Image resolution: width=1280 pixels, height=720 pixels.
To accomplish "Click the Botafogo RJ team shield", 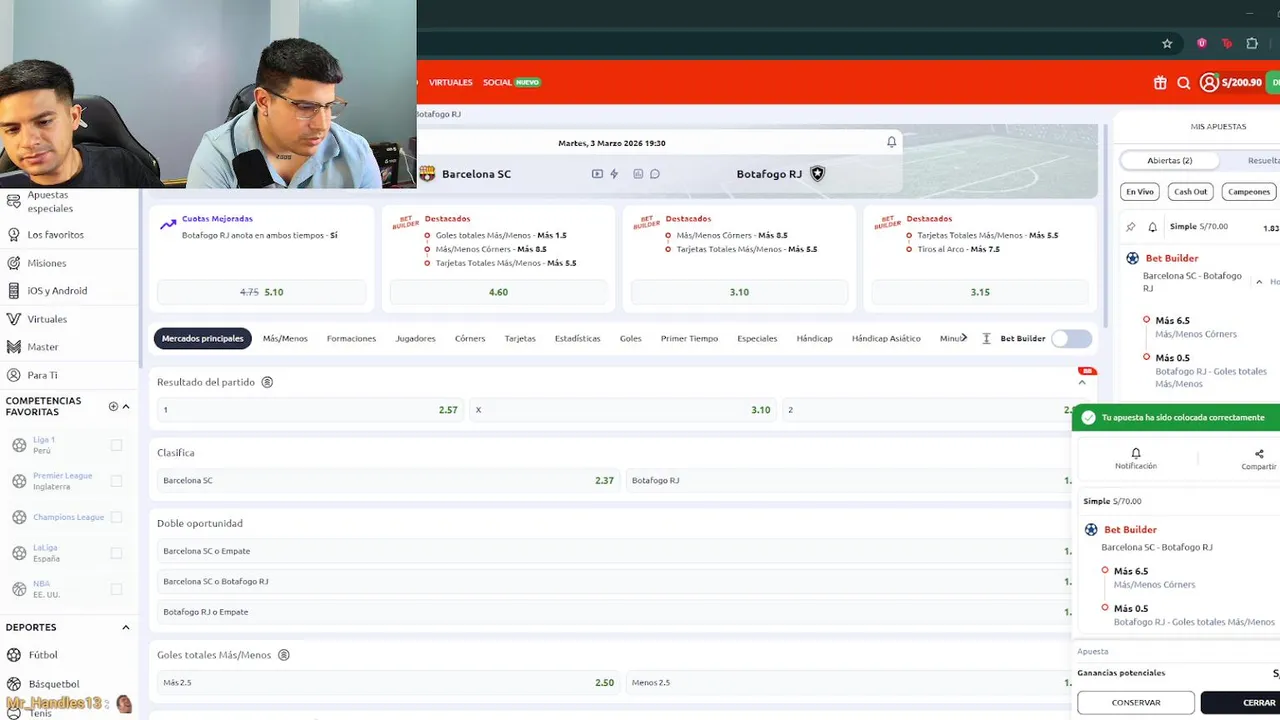I will coord(817,174).
